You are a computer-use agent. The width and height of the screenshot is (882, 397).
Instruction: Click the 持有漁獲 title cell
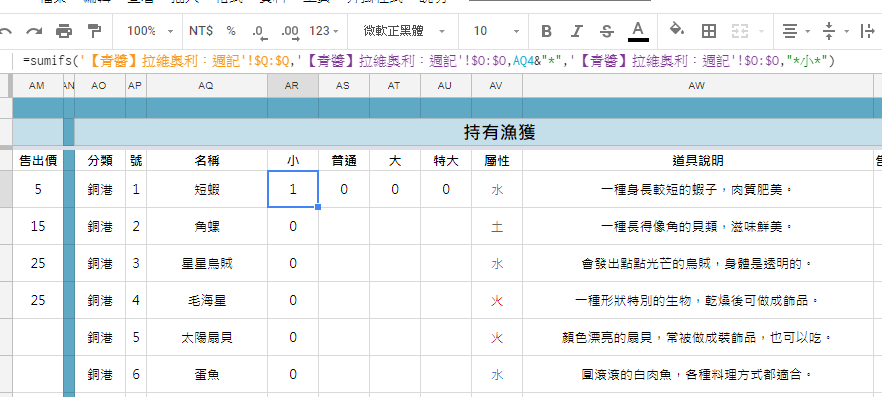click(x=500, y=133)
